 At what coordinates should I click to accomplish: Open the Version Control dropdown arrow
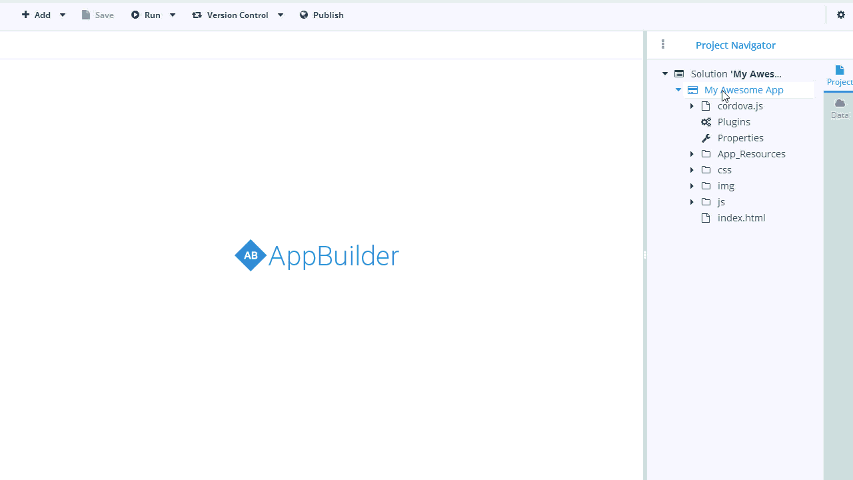tap(281, 15)
